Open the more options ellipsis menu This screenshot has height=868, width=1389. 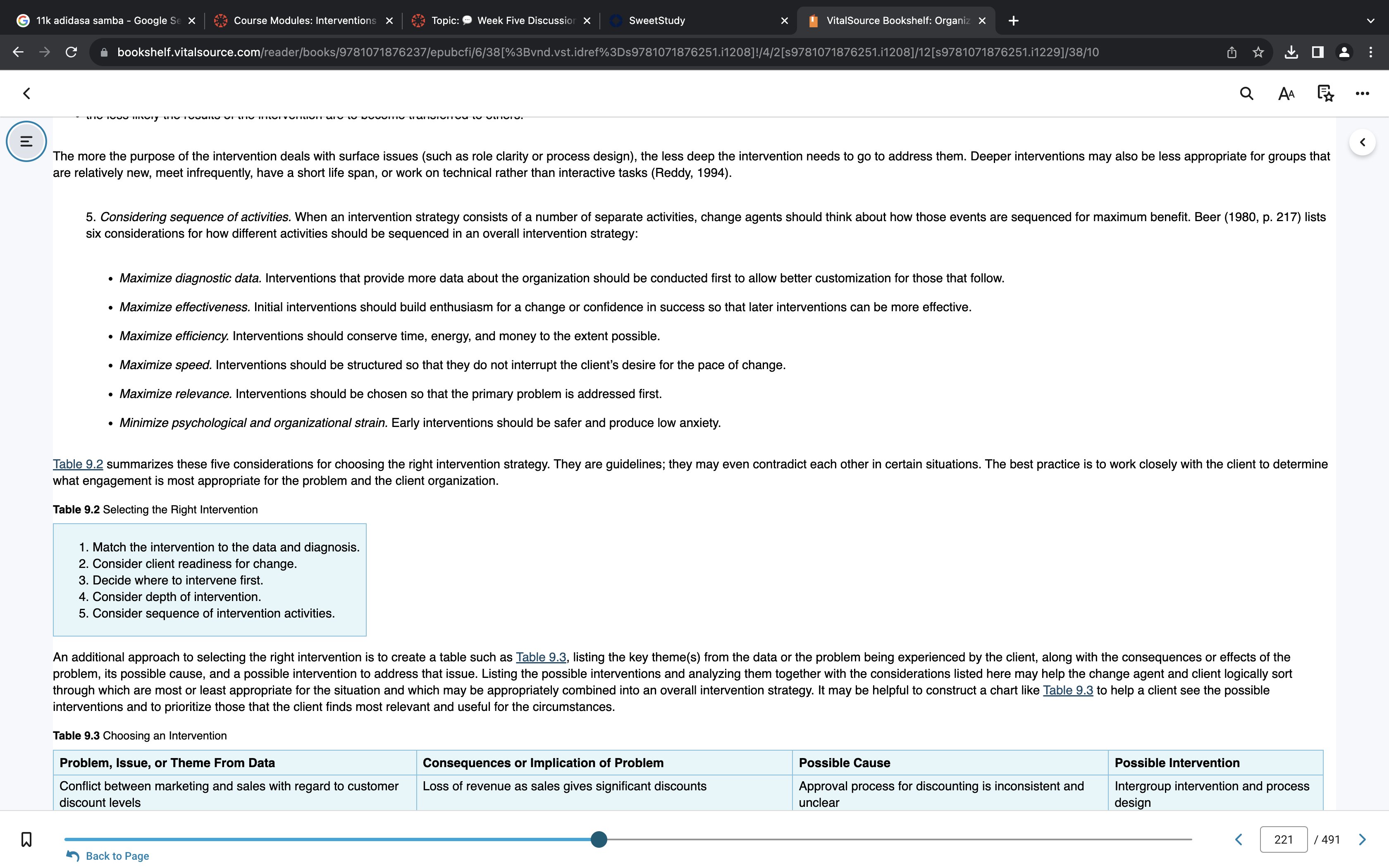click(1363, 93)
